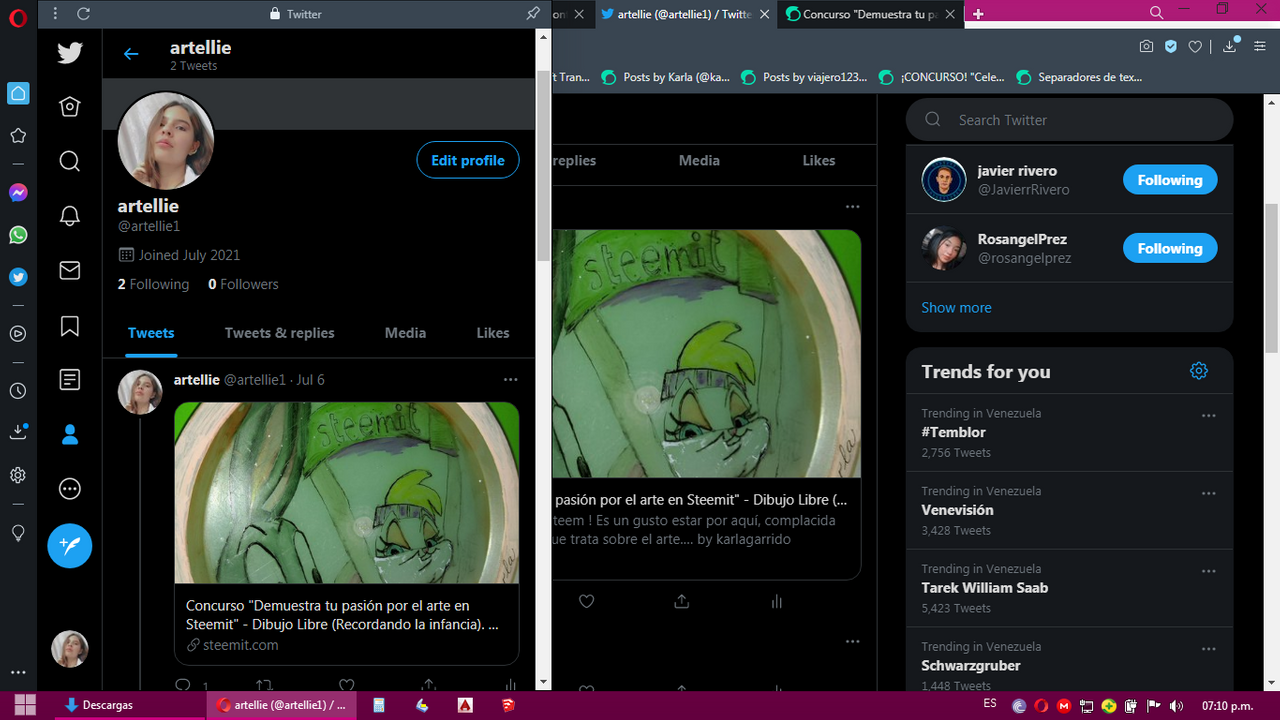
Task: Open the Profile person icon in Twitter panel
Action: click(70, 435)
